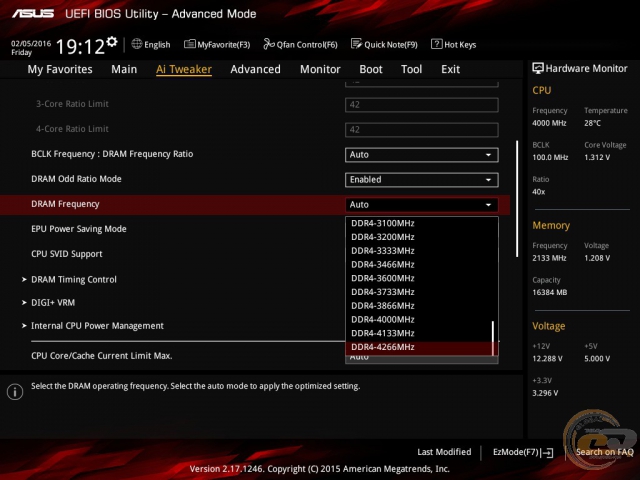640x480 pixels.
Task: Open Search on FAQ link
Action: coord(604,452)
